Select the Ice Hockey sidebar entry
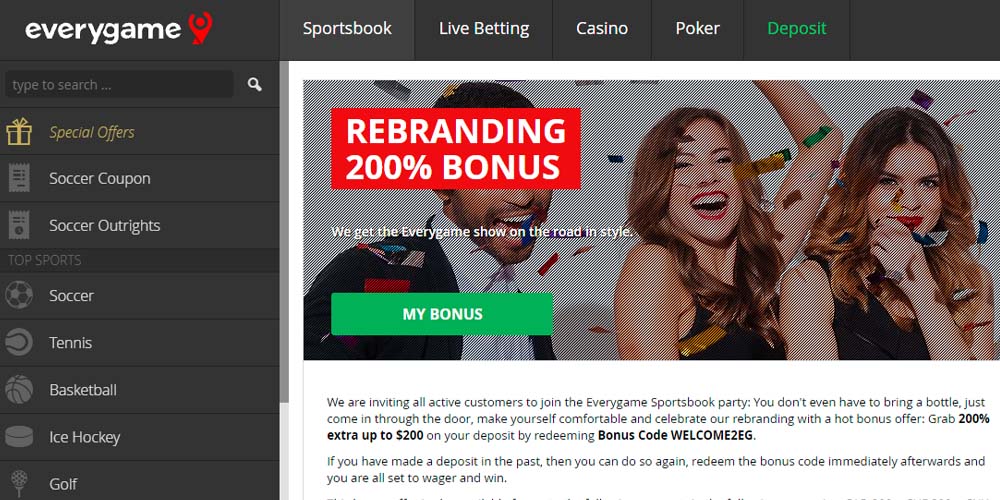Viewport: 1000px width, 500px height. pyautogui.click(x=140, y=437)
